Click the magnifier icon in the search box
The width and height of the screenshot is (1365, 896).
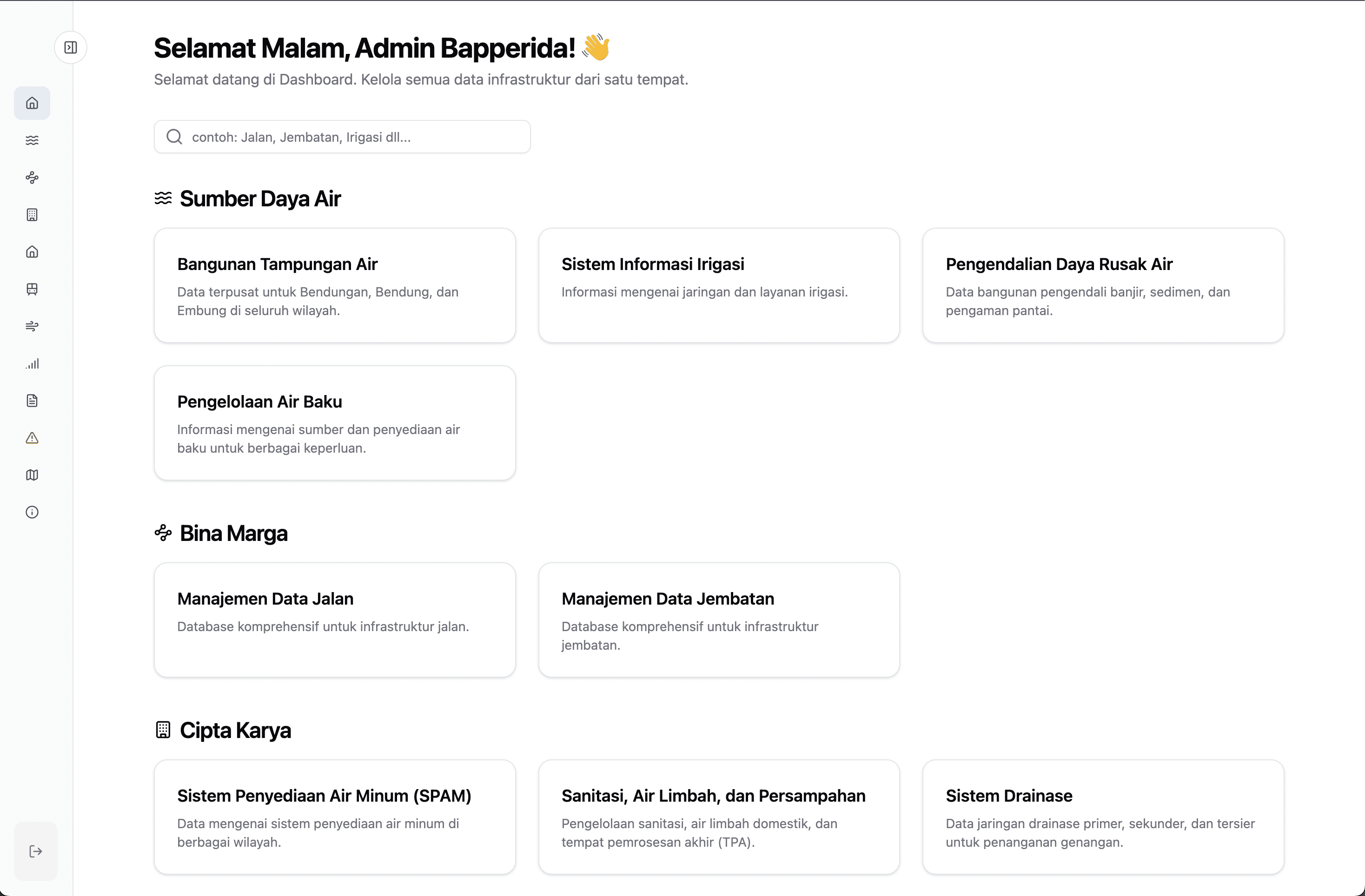174,137
